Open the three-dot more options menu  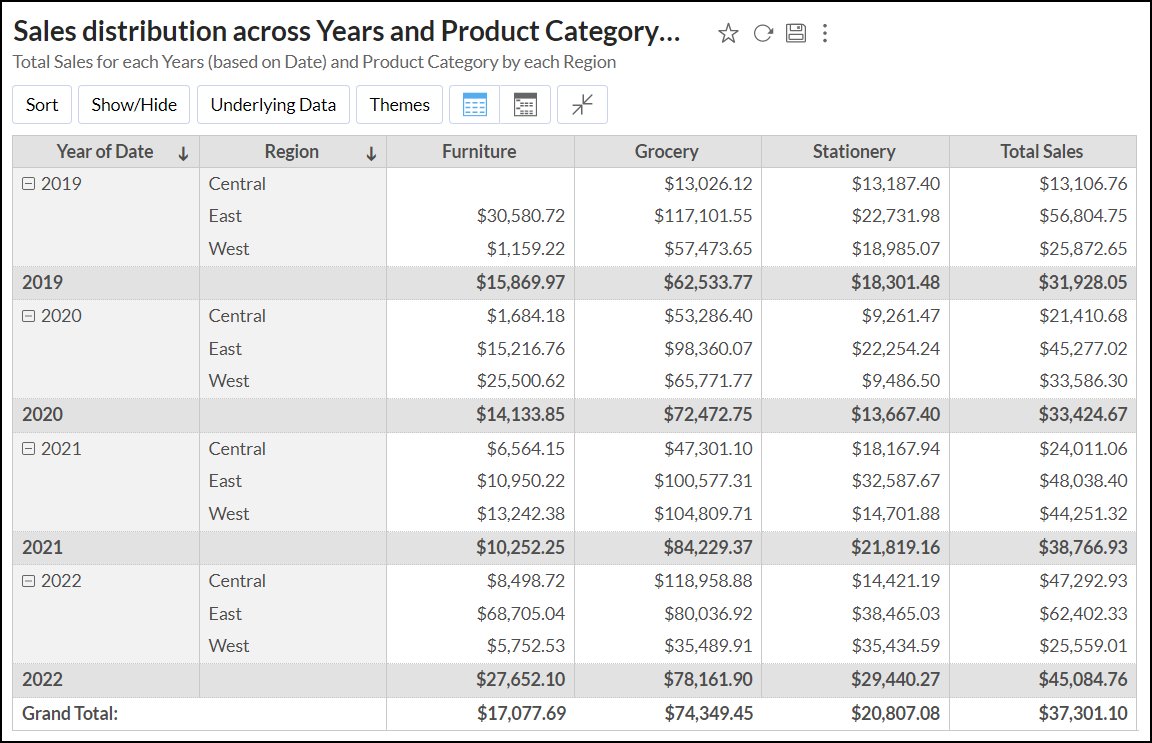(x=825, y=34)
